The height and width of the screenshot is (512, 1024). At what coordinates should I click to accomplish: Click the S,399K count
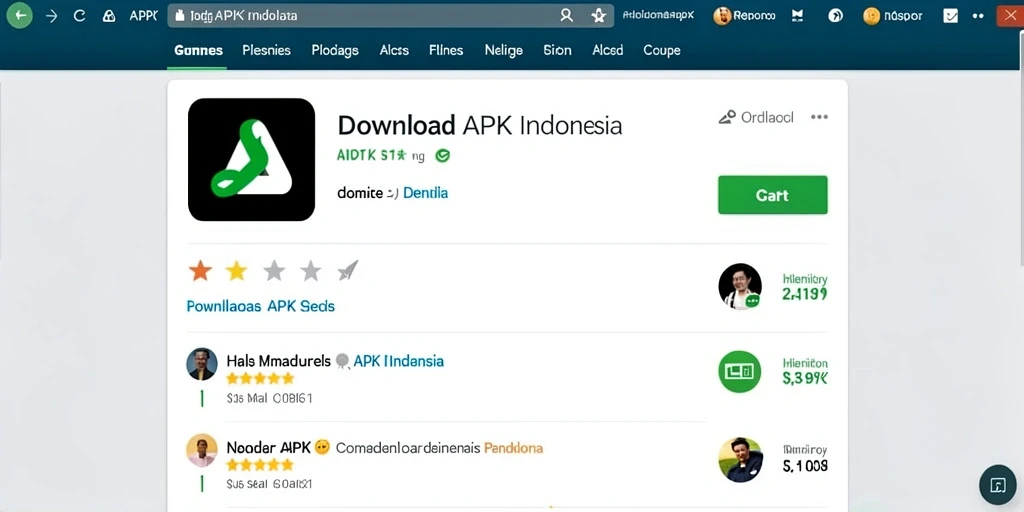(x=805, y=377)
